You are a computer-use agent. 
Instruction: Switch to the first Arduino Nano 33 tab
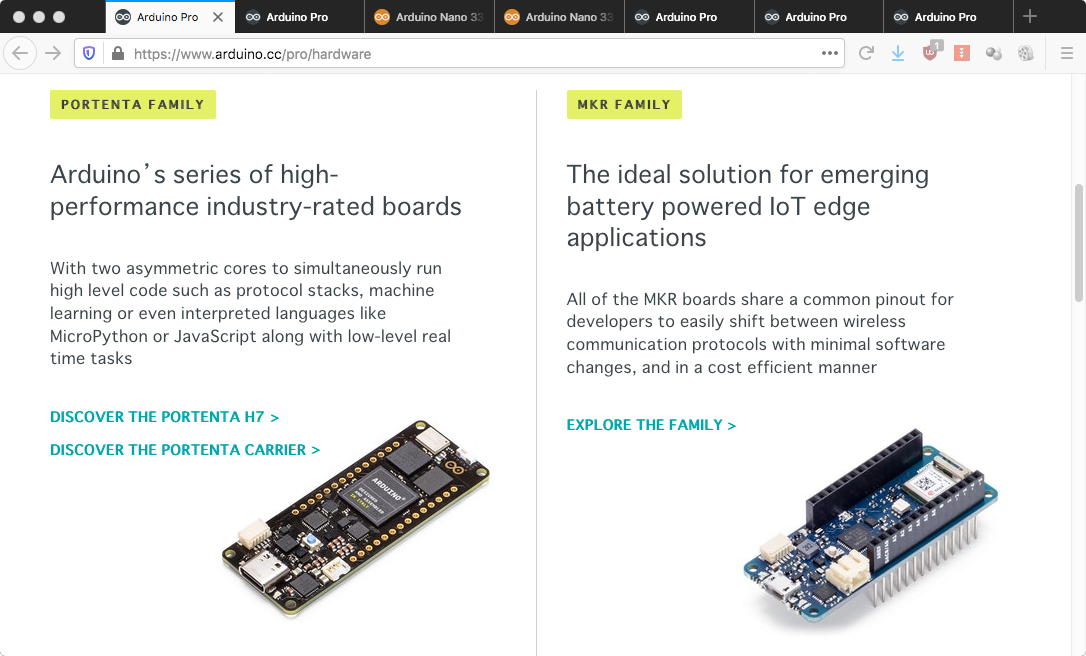coord(430,17)
